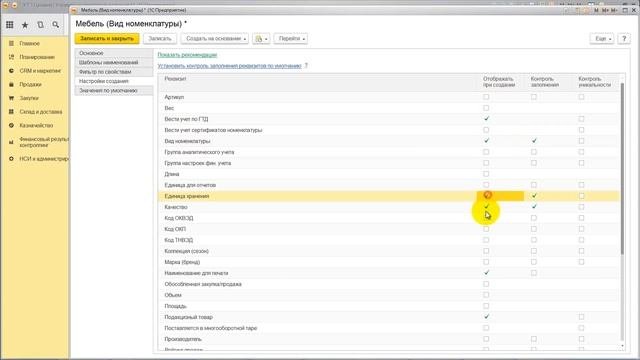Image resolution: width=640 pixels, height=360 pixels.
Task: Enable Марка (бренд) fill control checkbox
Action: (x=534, y=262)
